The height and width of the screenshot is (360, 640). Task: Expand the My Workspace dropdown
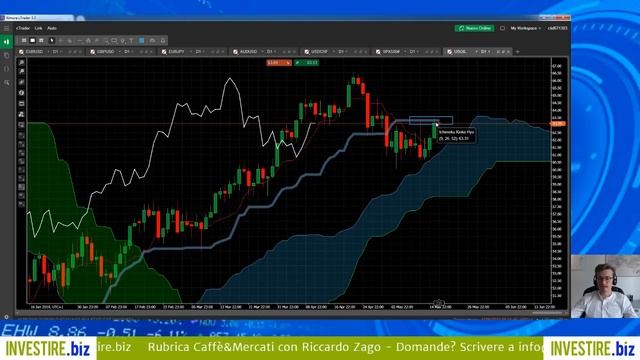[x=526, y=28]
